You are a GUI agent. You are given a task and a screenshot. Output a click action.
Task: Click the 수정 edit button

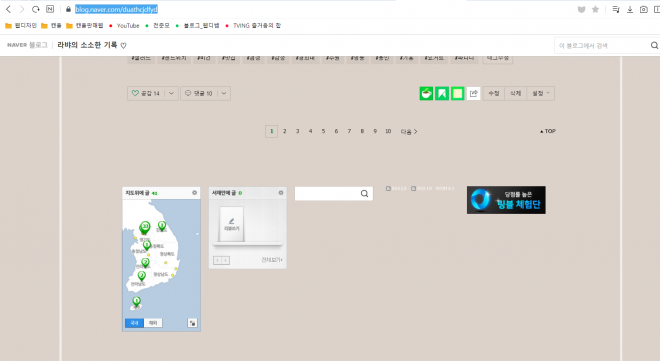494,93
